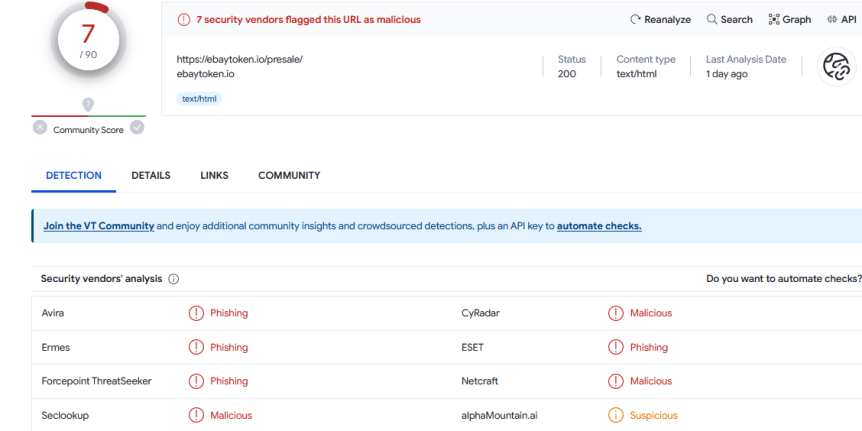
Task: Click the CyRadar malicious alert icon
Action: 615,313
